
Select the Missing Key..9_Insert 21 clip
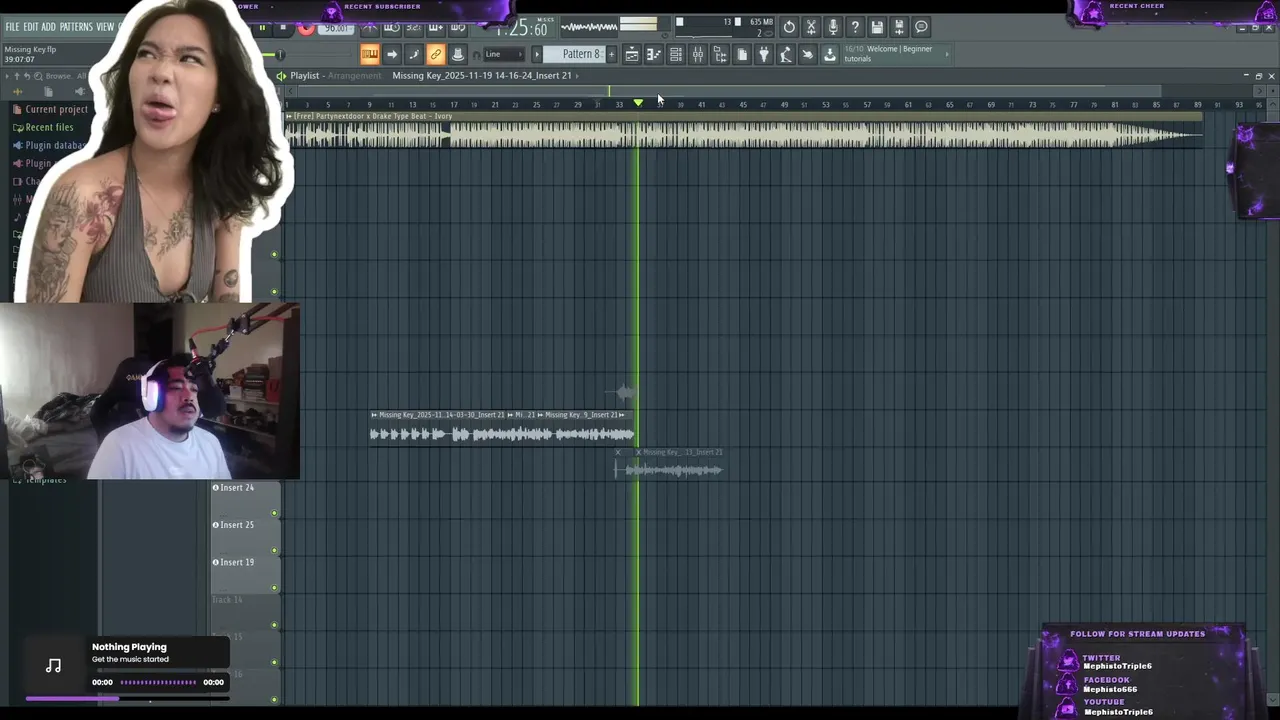[x=586, y=428]
